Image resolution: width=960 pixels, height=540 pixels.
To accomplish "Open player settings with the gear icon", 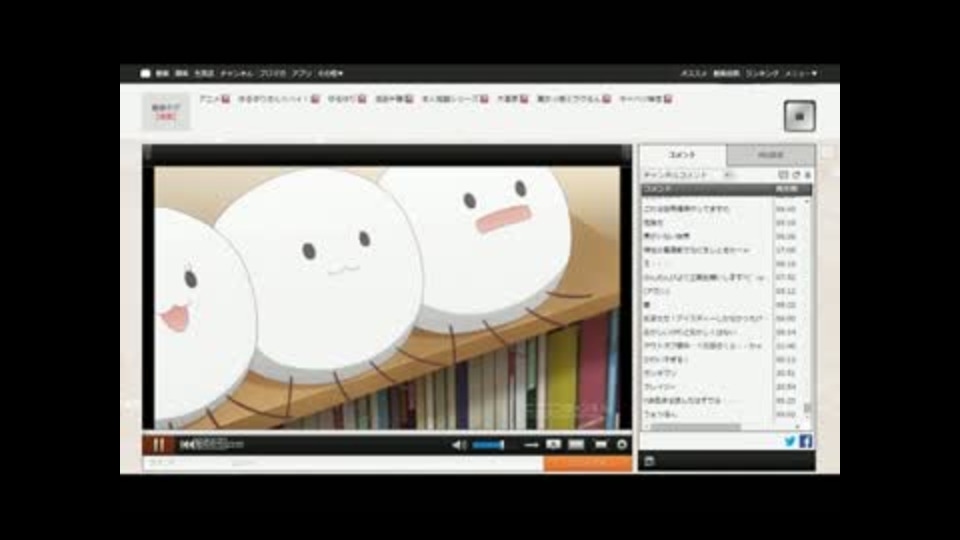I will pos(622,444).
